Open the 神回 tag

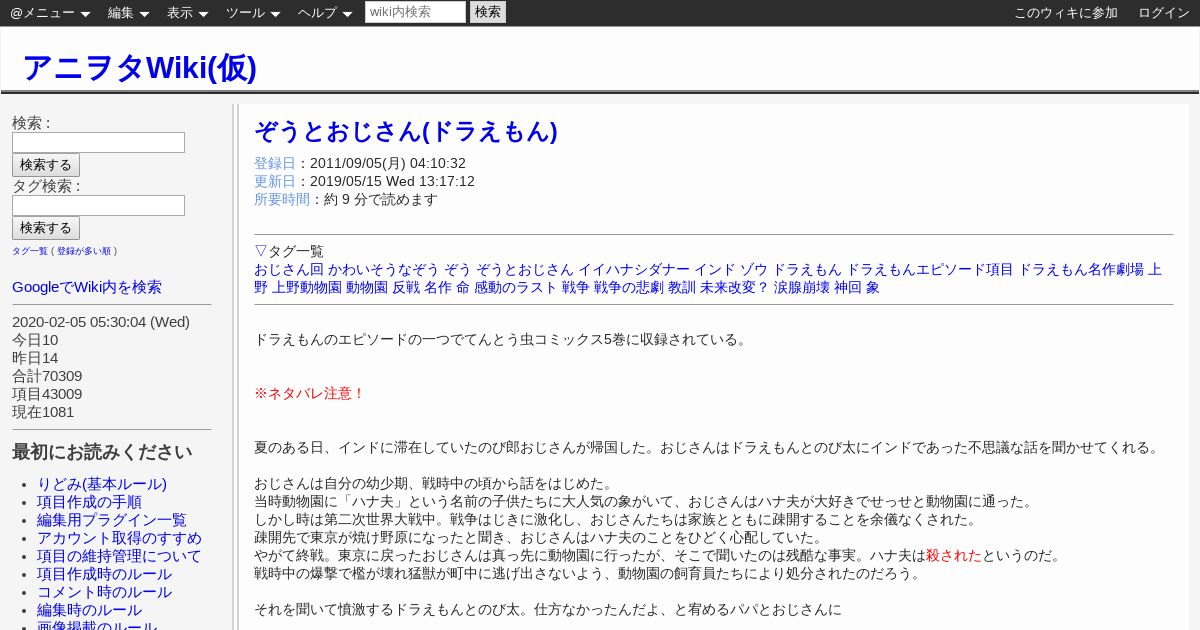(848, 287)
